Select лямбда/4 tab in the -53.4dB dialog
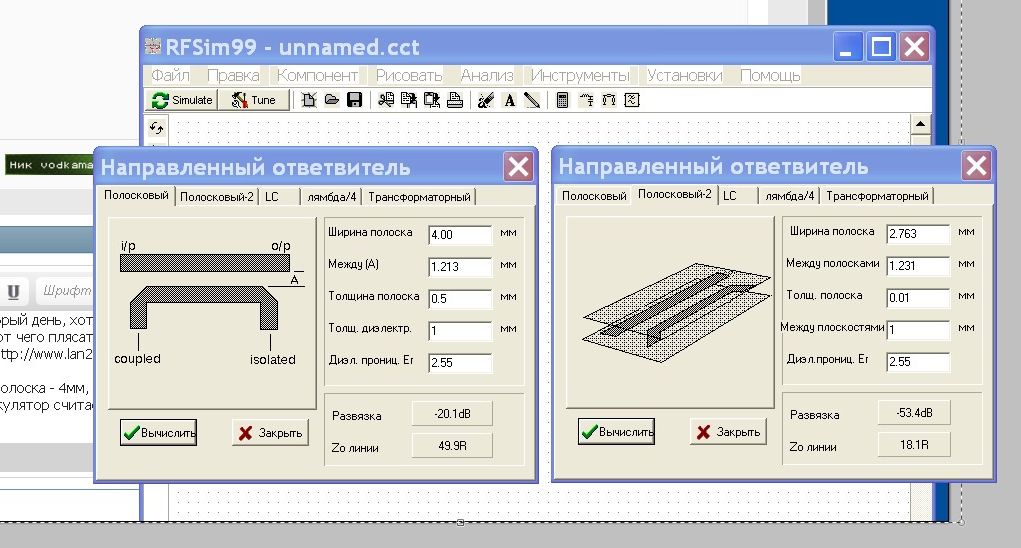This screenshot has height=548, width=1021. [790, 196]
